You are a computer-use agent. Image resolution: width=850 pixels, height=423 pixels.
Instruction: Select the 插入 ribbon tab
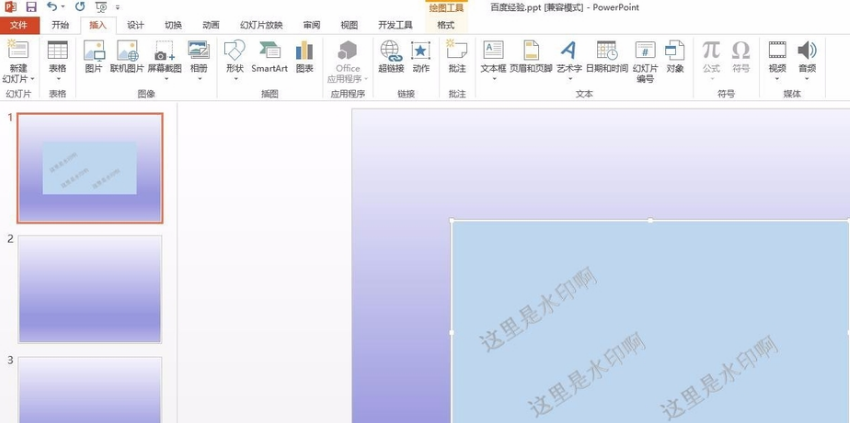(98, 25)
